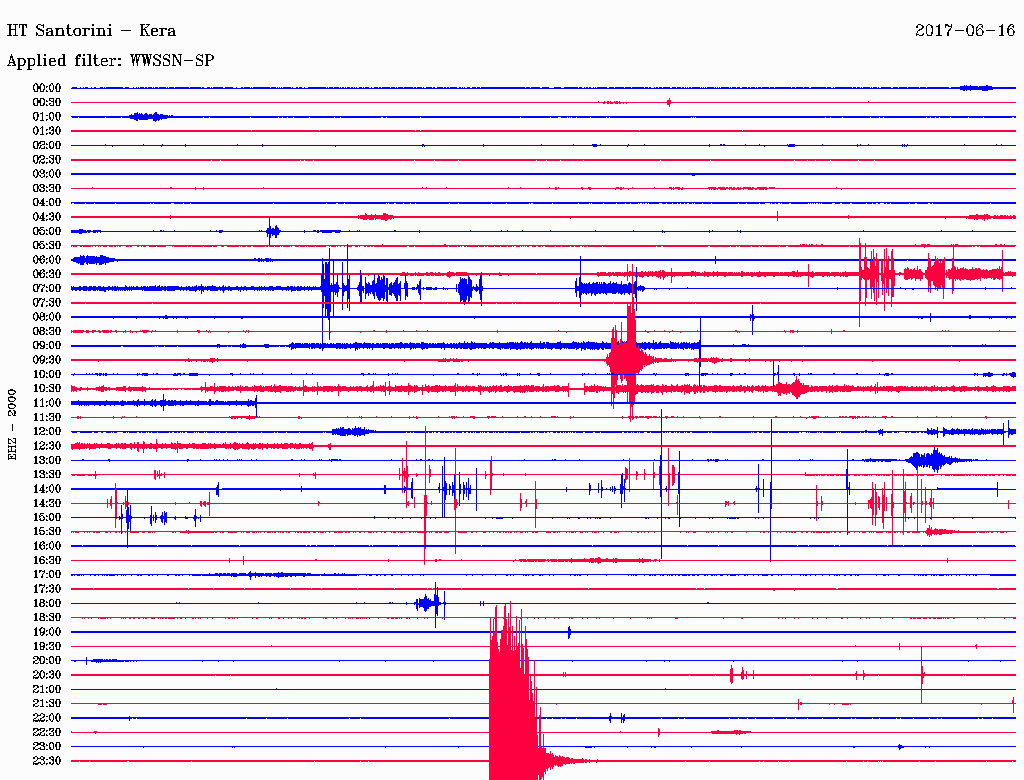Select the 09:00 time label
Screen dimensions: 1024x780
47,346
